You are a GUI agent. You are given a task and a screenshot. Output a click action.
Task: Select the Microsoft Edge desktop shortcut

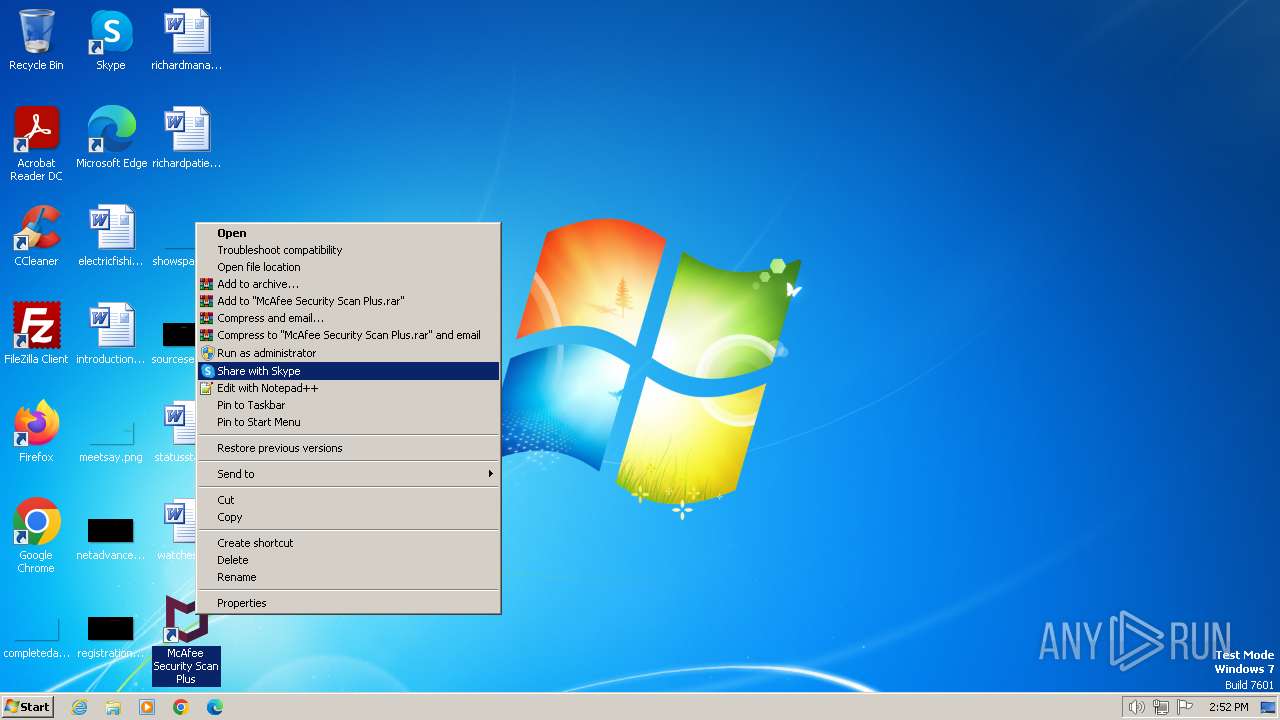tap(111, 138)
